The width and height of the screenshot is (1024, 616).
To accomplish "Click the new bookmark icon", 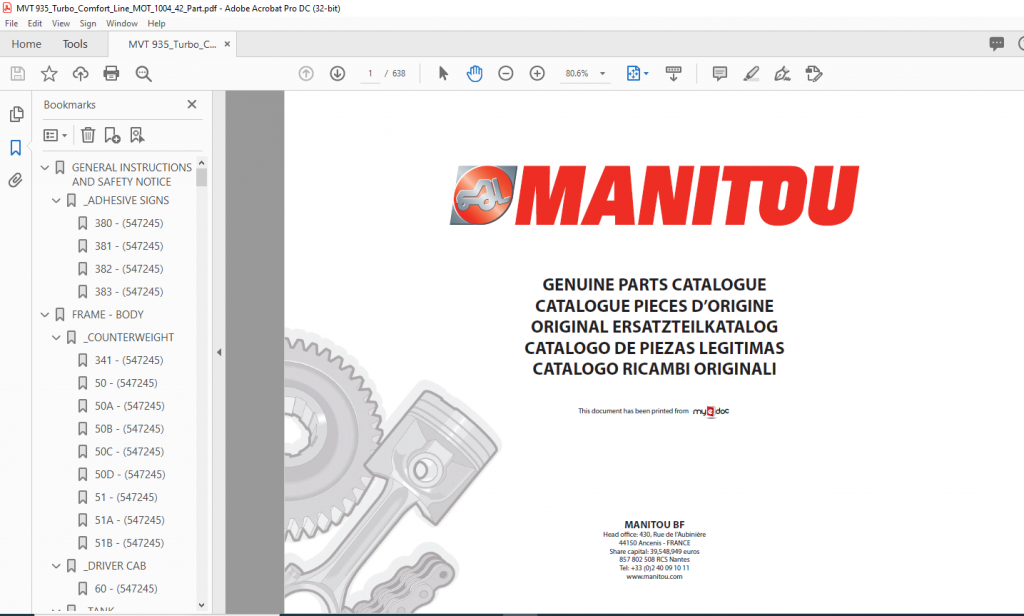I will (112, 135).
